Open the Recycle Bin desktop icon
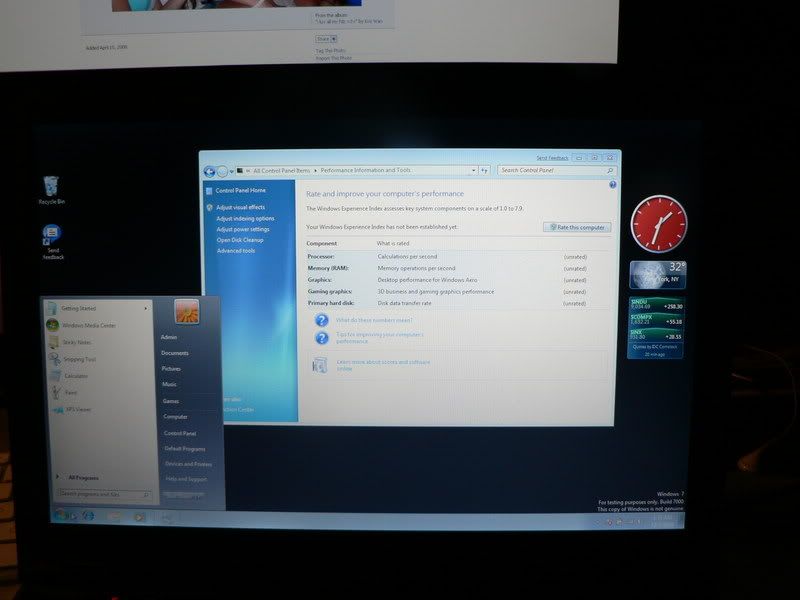Screen dimensions: 800x600 pos(51,190)
